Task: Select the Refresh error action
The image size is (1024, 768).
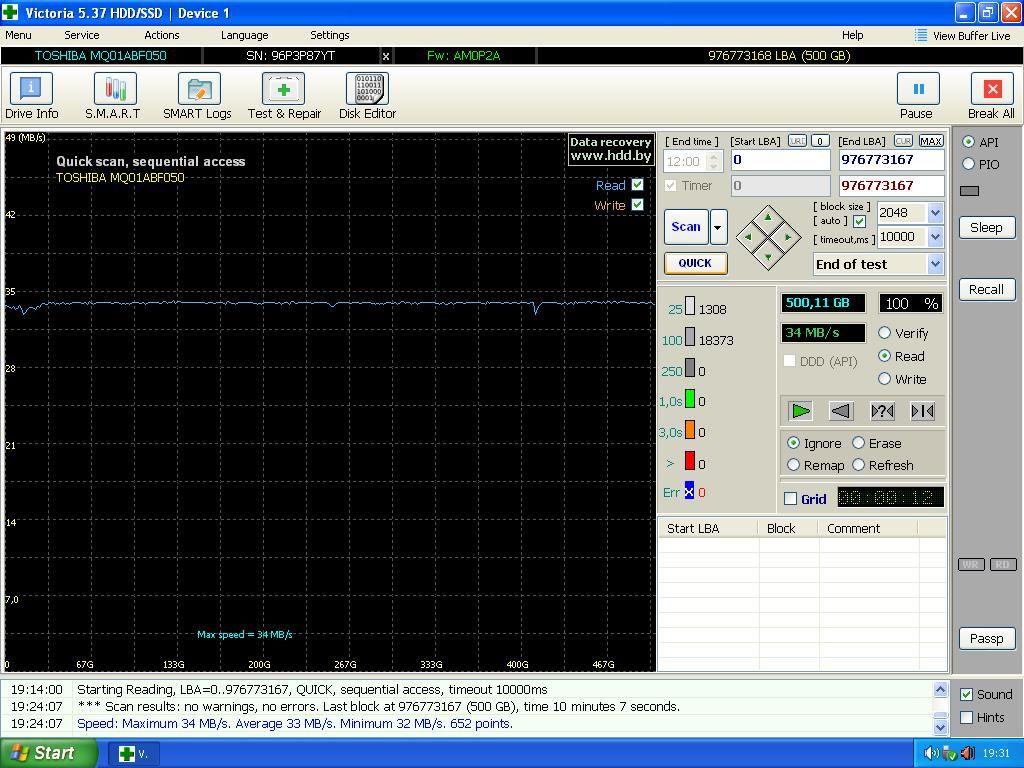Action: (858, 465)
